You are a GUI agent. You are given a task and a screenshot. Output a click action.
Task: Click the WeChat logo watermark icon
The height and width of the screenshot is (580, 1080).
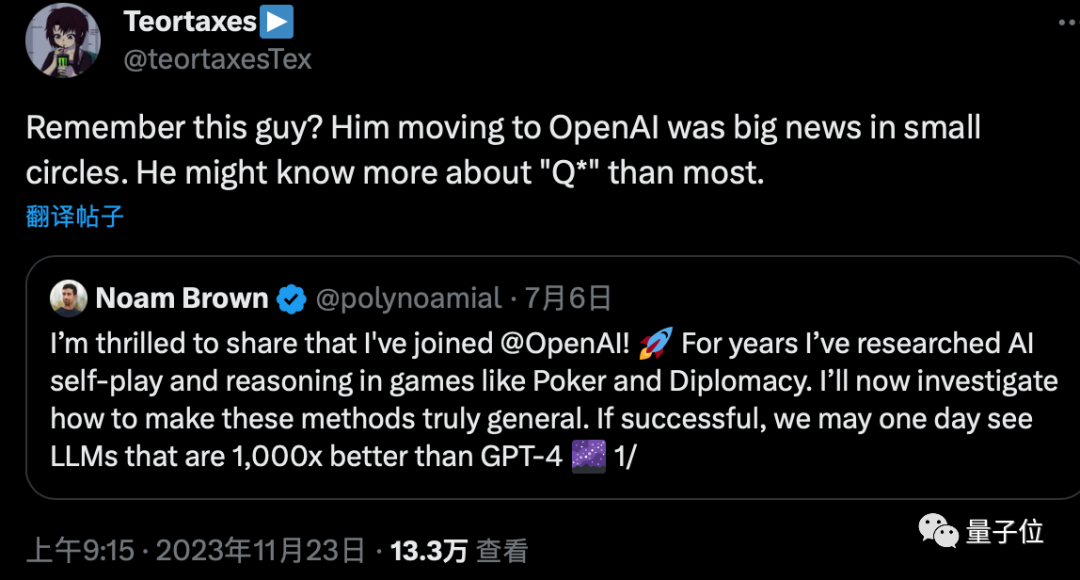point(938,530)
